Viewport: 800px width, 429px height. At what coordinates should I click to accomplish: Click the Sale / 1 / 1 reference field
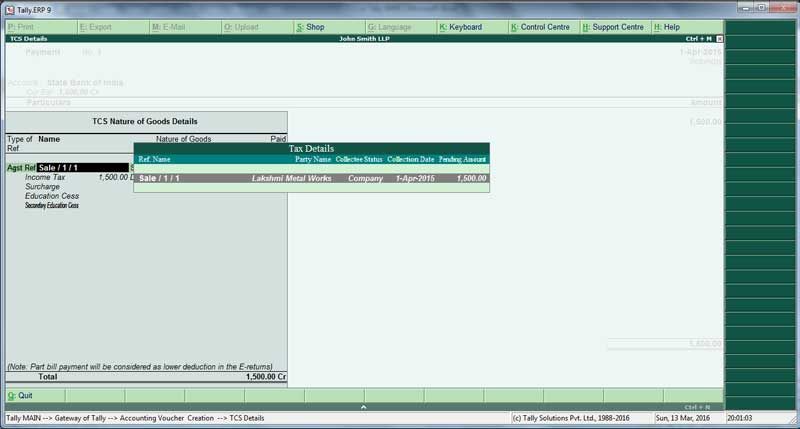(x=83, y=168)
